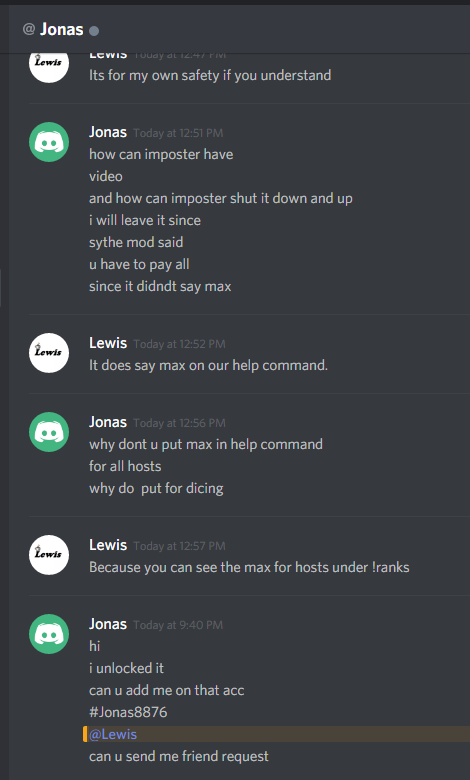
Task: Click the status dot next to Jonas header
Action: click(x=94, y=31)
